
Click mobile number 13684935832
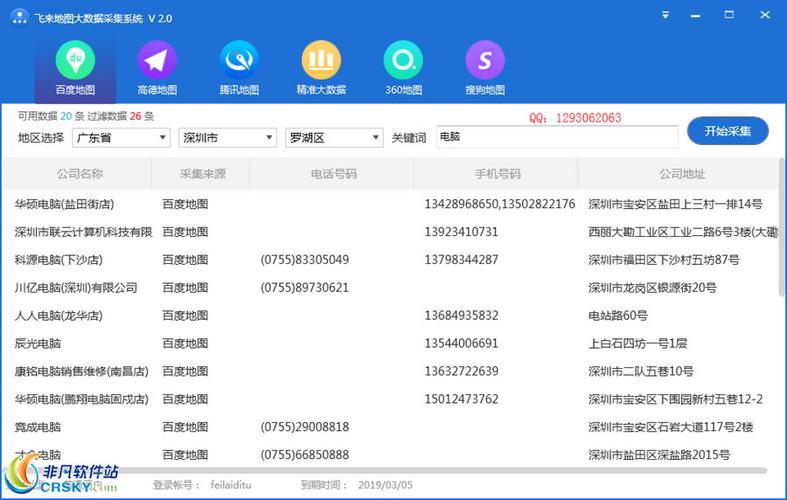(x=461, y=315)
